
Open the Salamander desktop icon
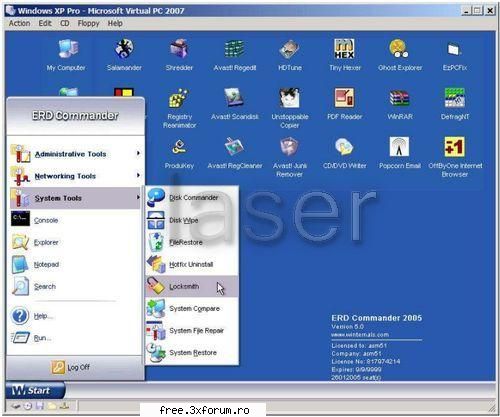pyautogui.click(x=124, y=55)
